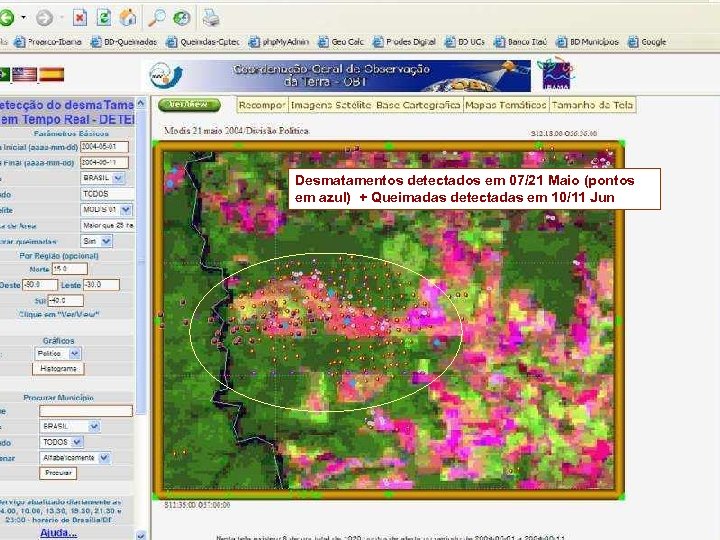Image resolution: width=720 pixels, height=540 pixels.
Task: Open the Mapas Temáticos menu
Action: point(506,105)
